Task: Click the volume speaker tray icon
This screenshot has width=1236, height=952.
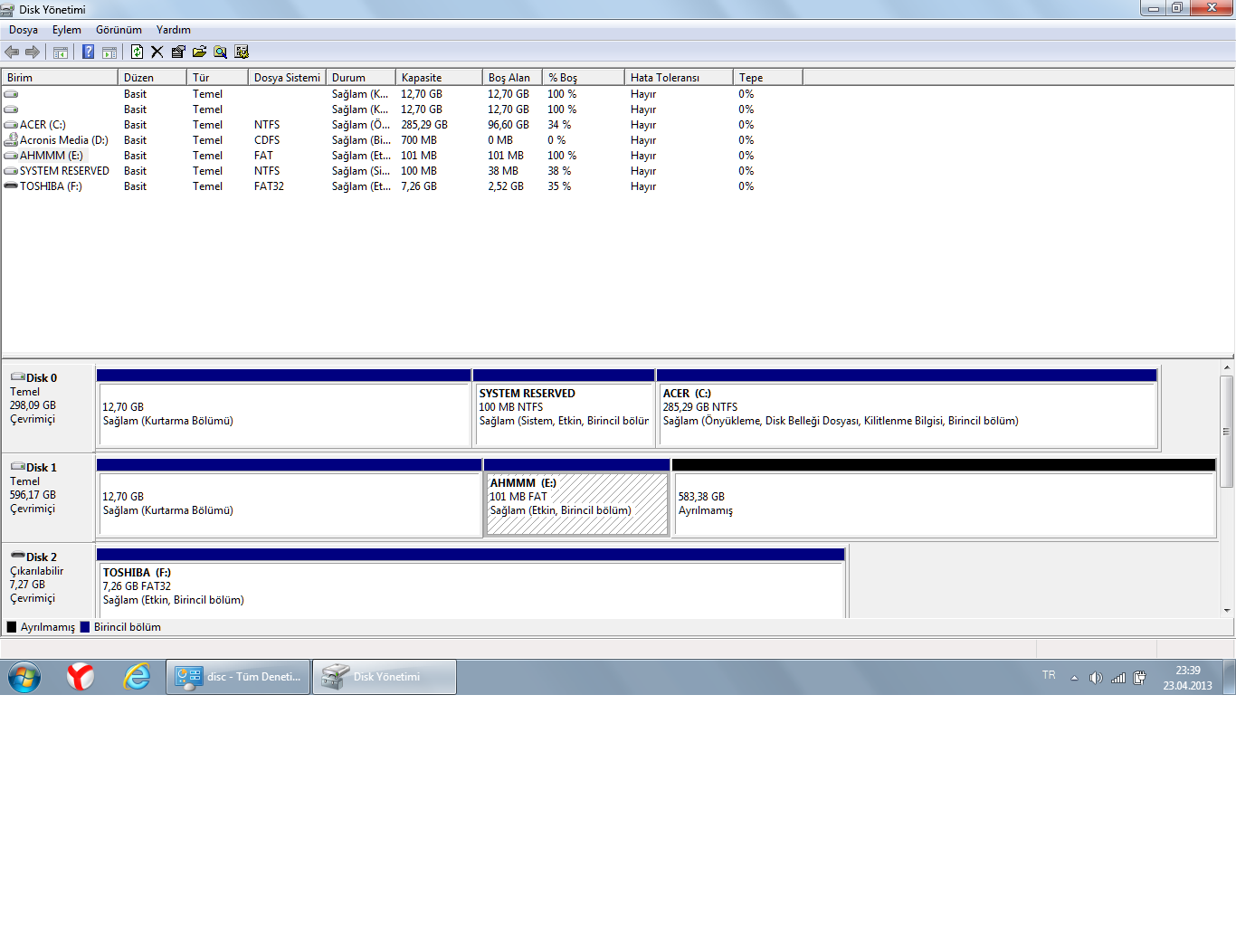Action: pyautogui.click(x=1096, y=678)
